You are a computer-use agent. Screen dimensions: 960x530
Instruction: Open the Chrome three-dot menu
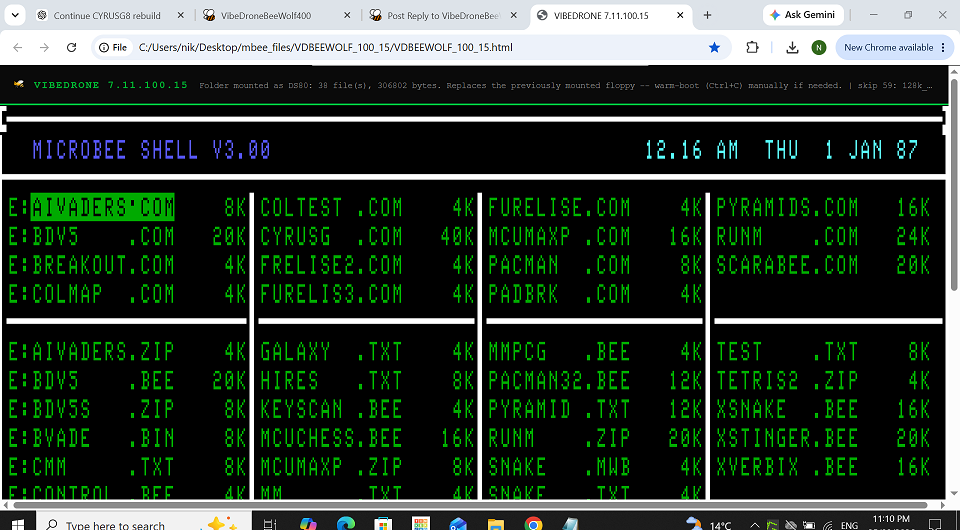pos(943,47)
